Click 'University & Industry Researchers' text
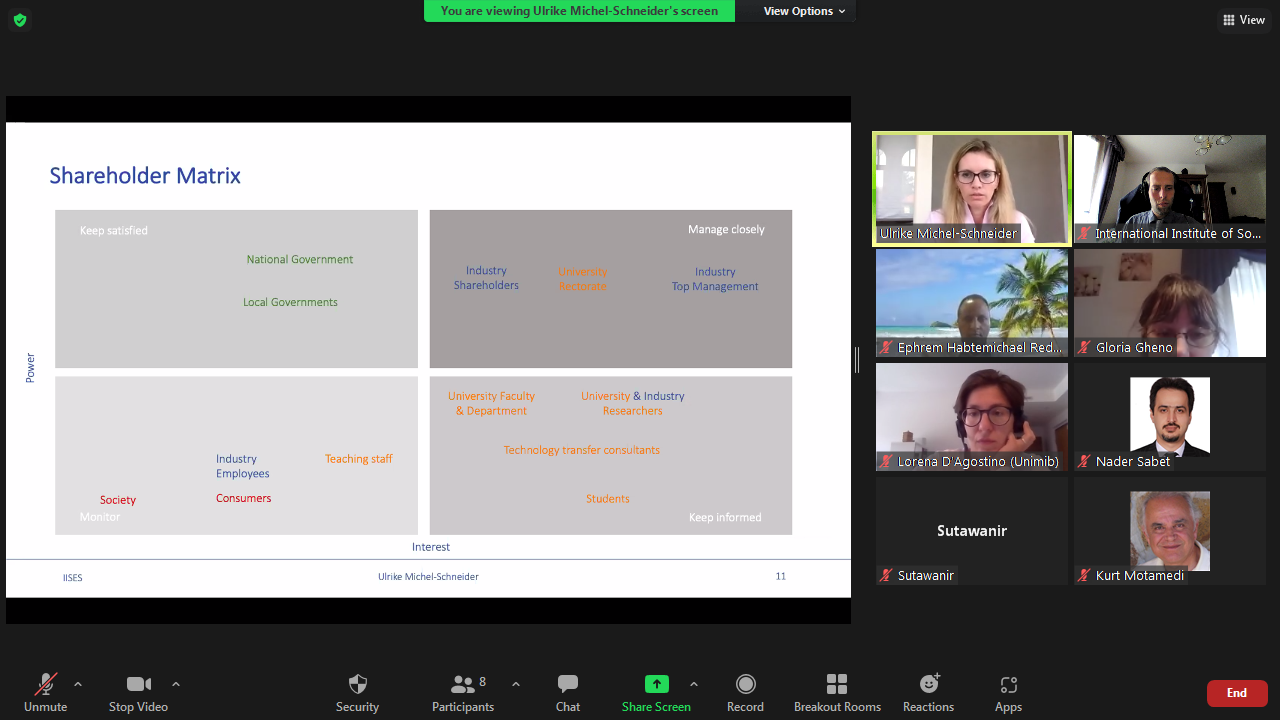Screen dimensions: 1280x720 click(633, 403)
